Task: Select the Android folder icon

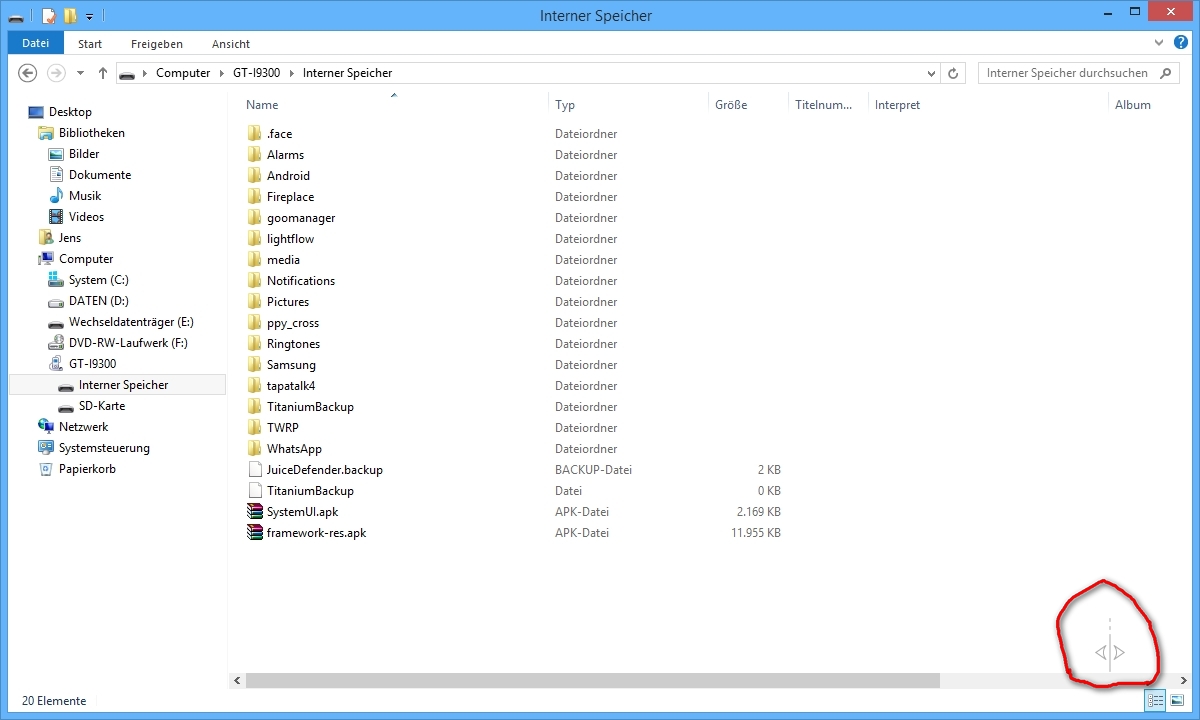Action: point(254,176)
